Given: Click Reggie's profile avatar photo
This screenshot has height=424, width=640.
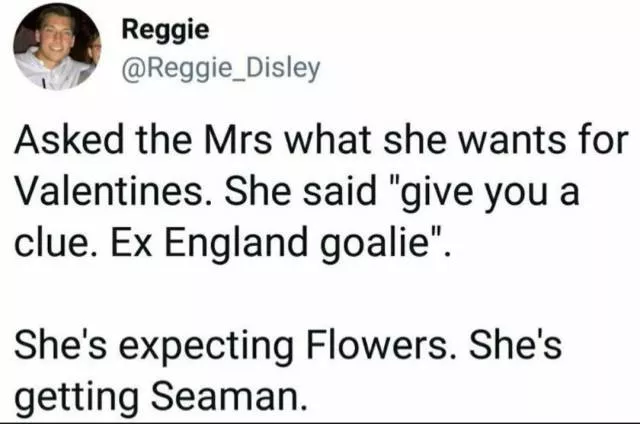Looking at the screenshot, I should point(57,47).
